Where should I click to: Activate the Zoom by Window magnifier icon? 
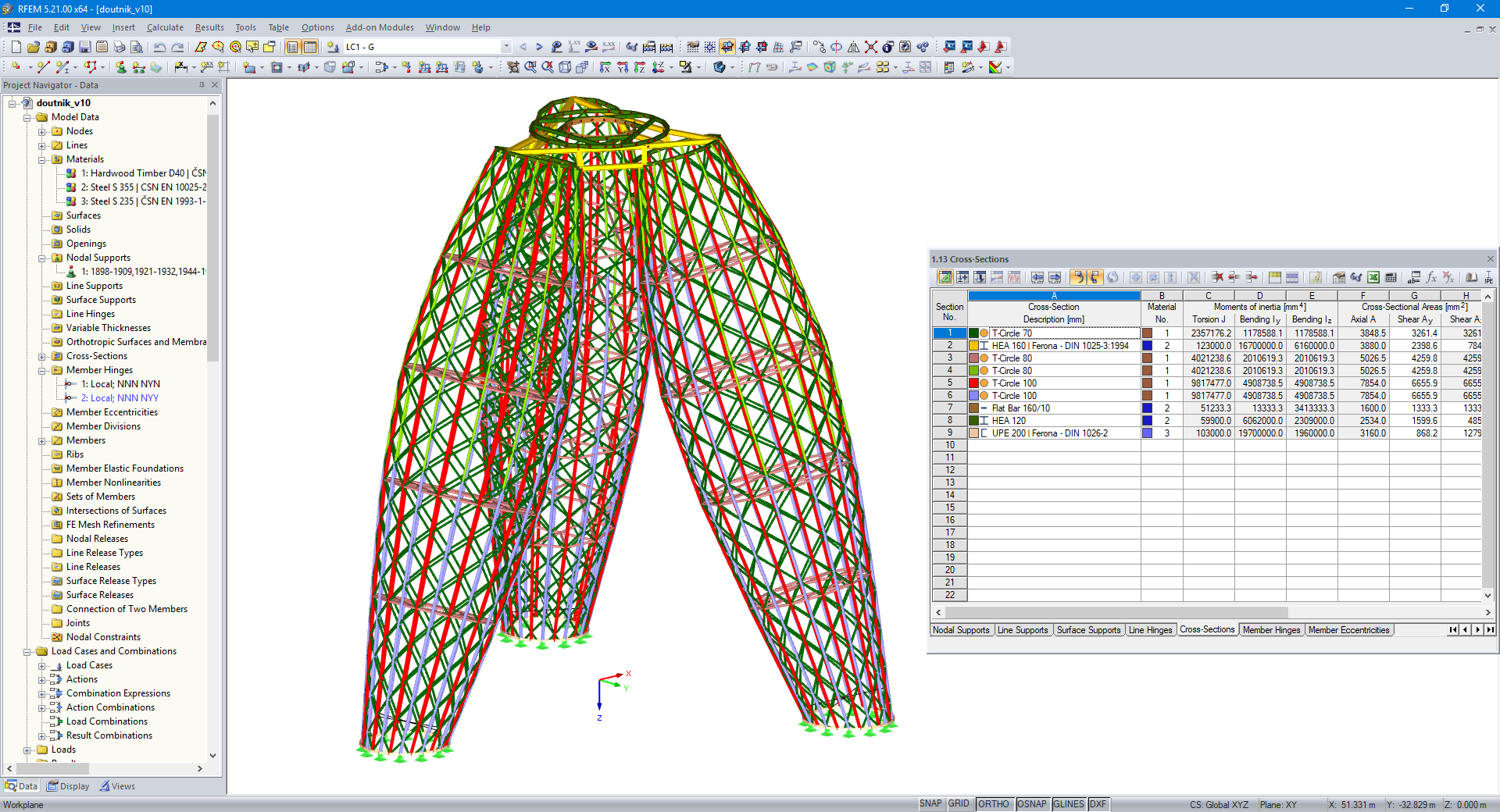(530, 67)
